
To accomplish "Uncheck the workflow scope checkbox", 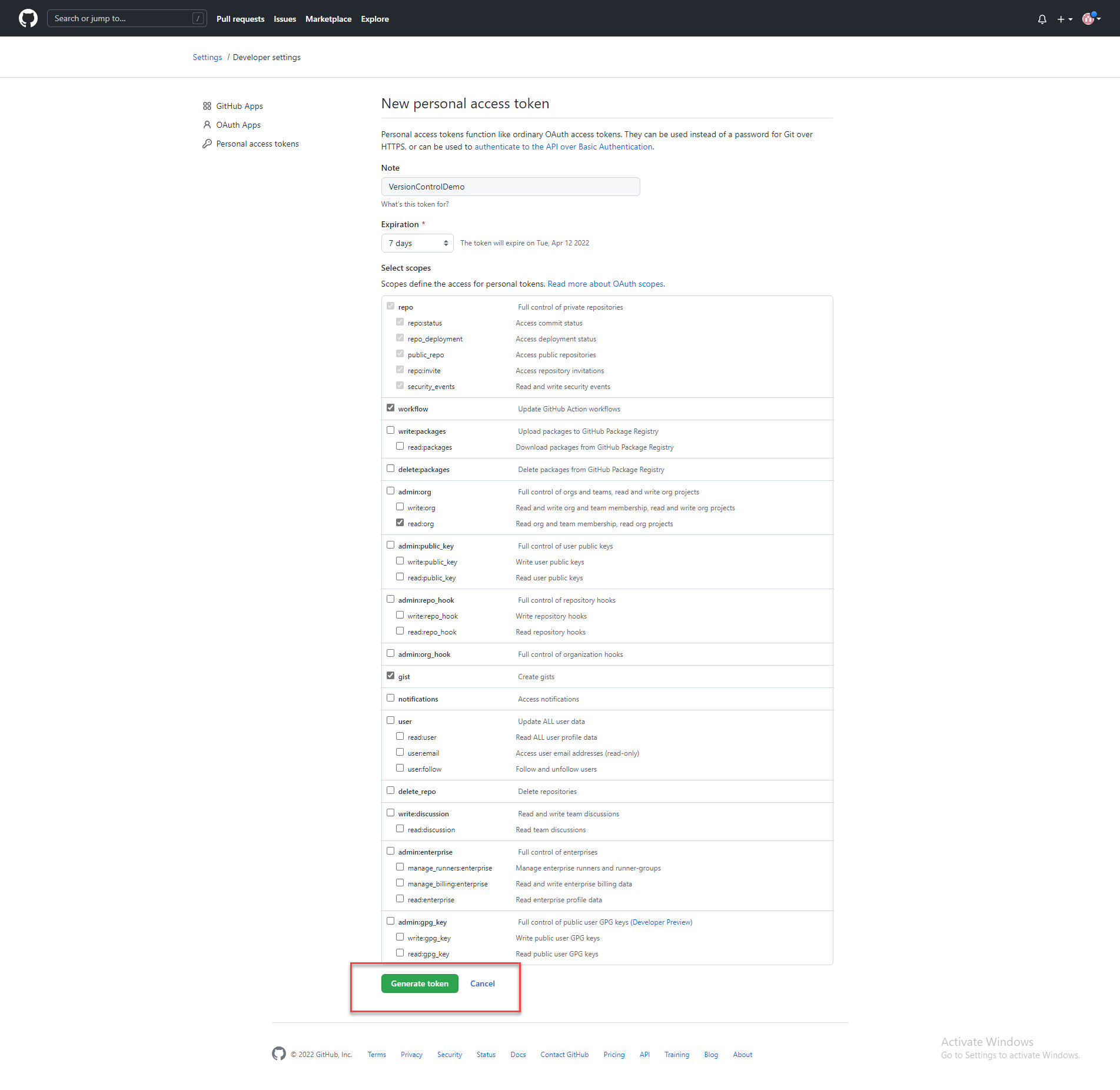I will pyautogui.click(x=390, y=408).
